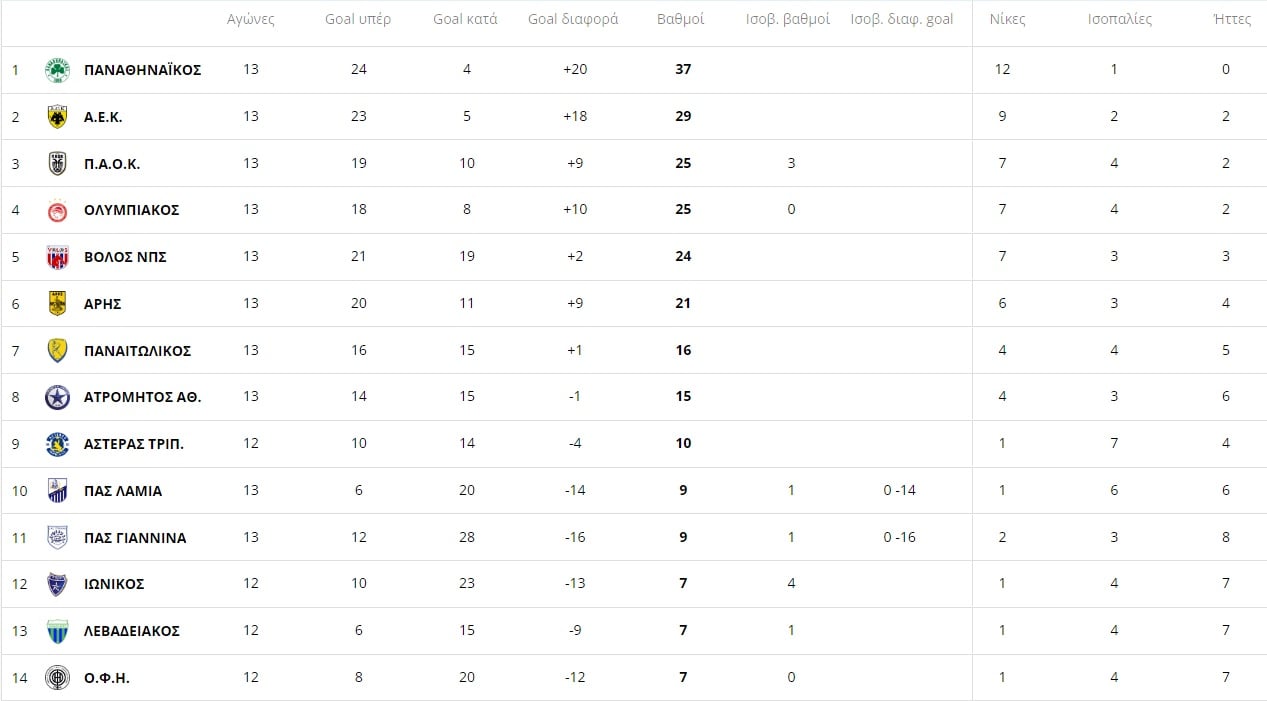Image resolution: width=1267 pixels, height=701 pixels.
Task: Click the AEK yellow eagle logo
Action: point(57,117)
